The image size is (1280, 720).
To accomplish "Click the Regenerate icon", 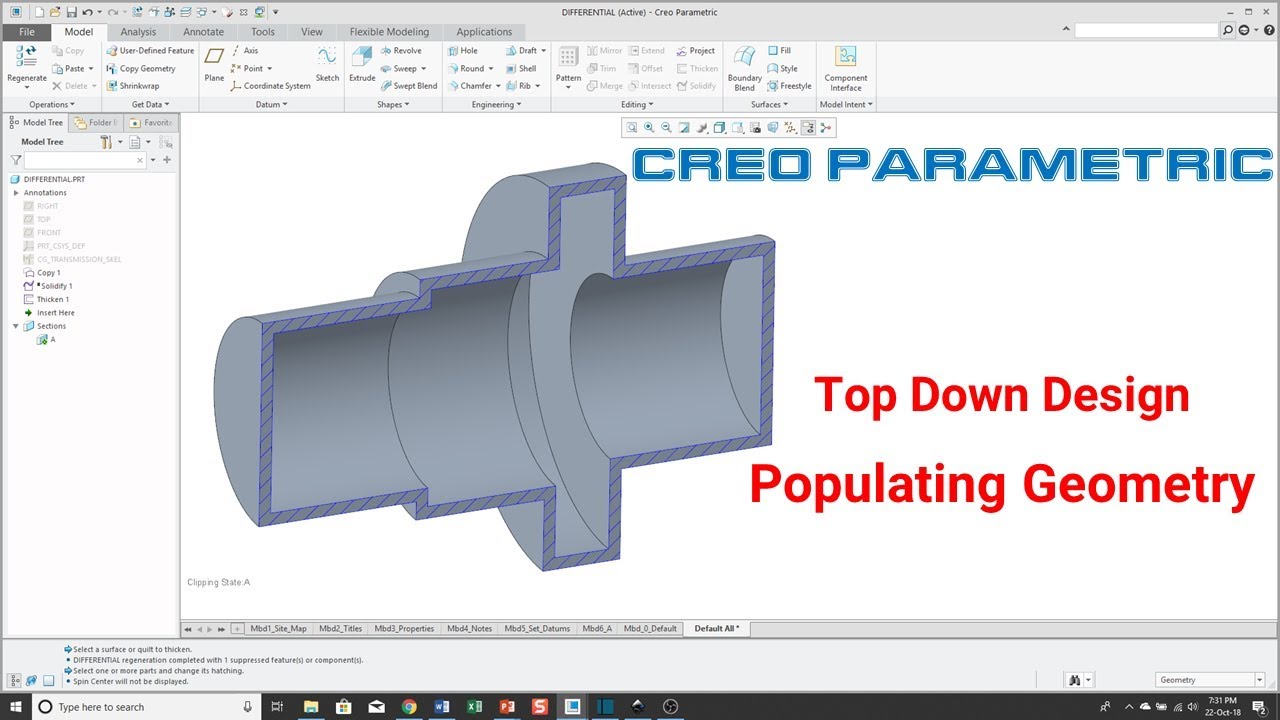I will [27, 58].
